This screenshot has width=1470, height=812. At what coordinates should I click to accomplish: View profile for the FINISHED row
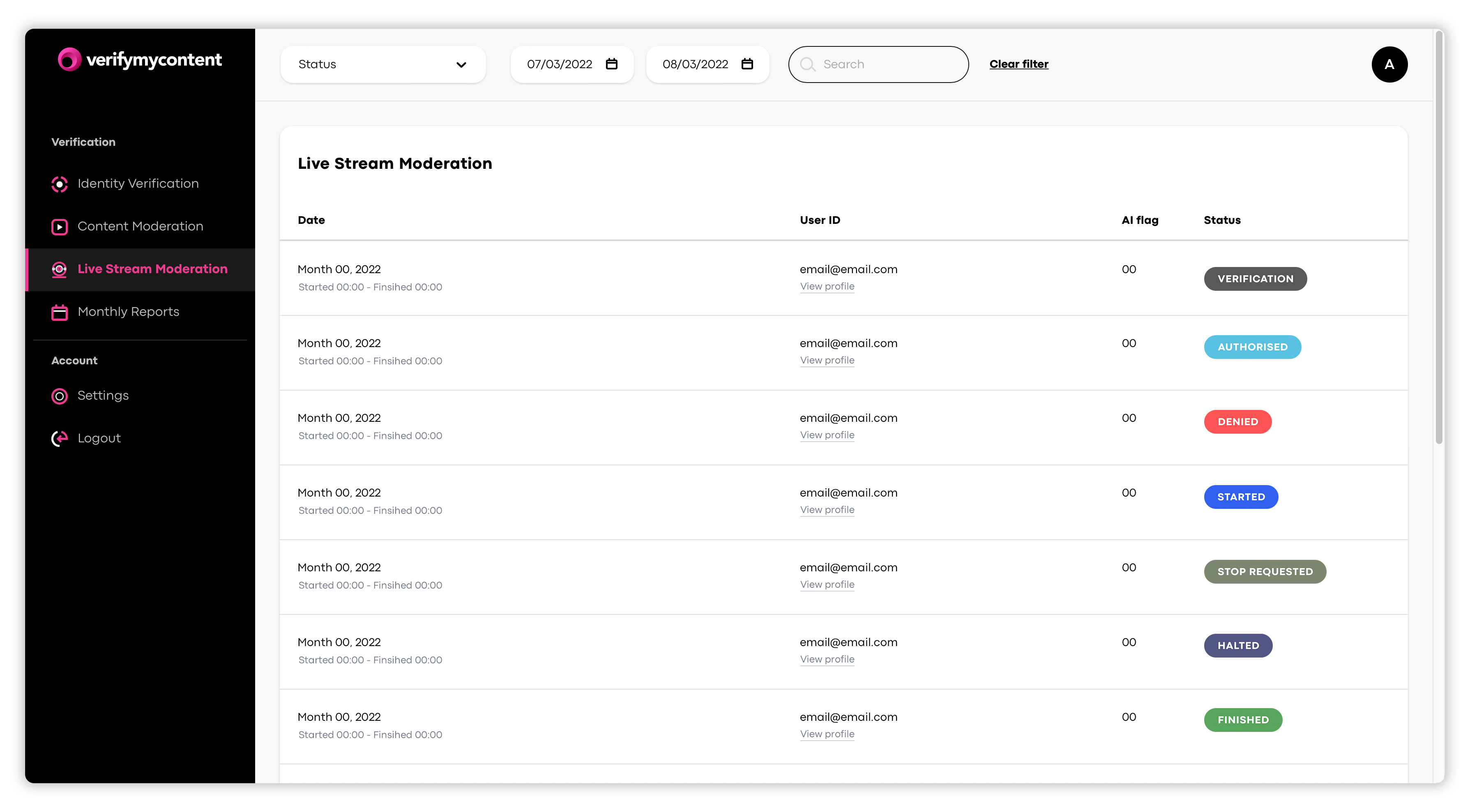pyautogui.click(x=827, y=734)
